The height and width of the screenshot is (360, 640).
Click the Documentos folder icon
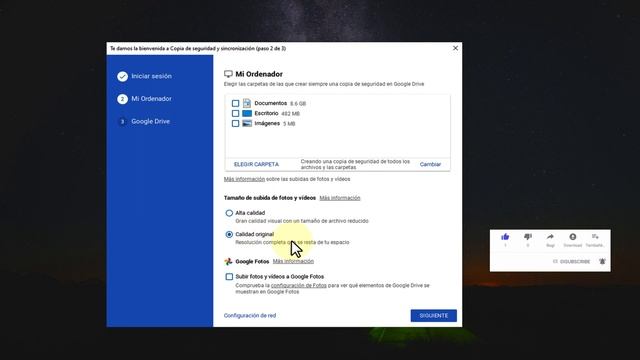click(x=247, y=103)
